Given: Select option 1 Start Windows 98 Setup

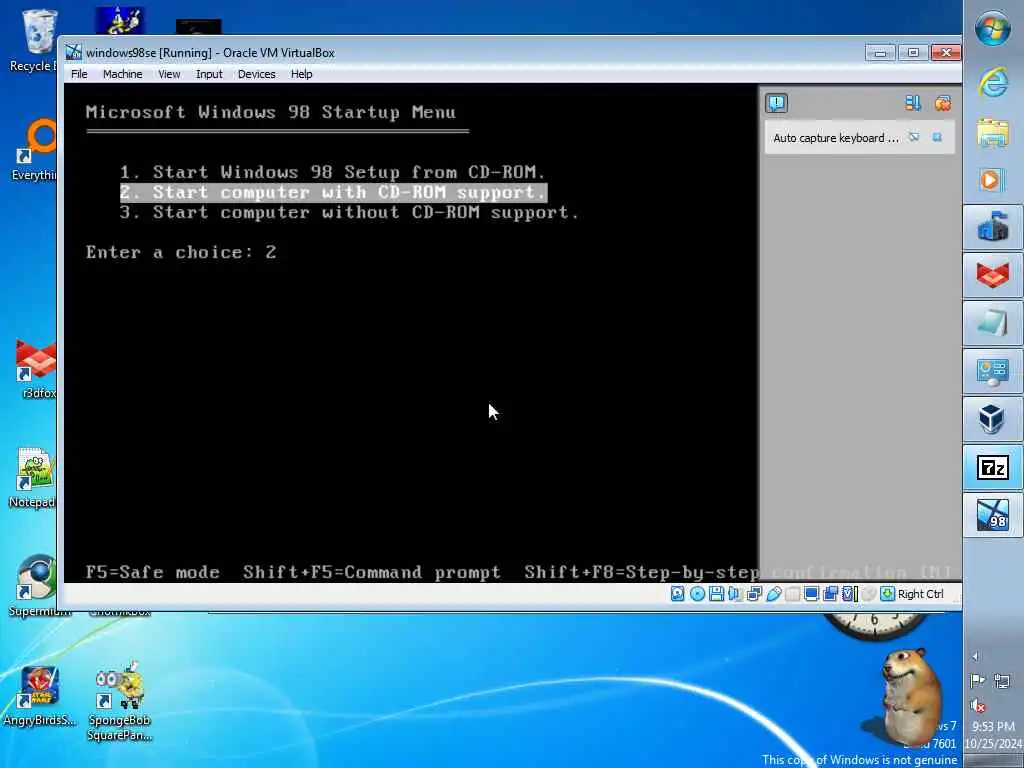Looking at the screenshot, I should [332, 172].
